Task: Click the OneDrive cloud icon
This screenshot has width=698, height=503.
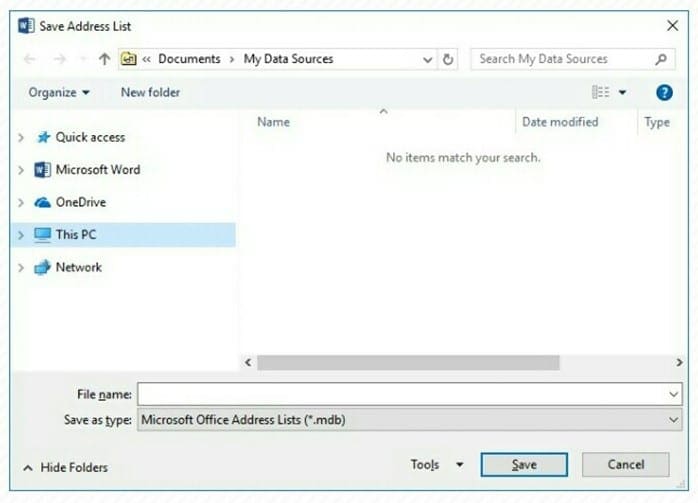Action: coord(43,203)
